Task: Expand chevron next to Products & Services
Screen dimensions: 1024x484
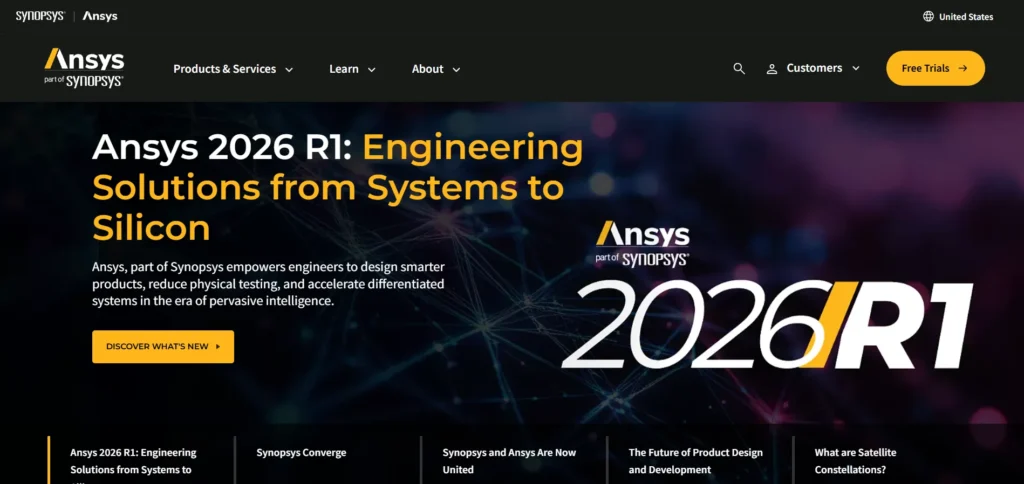Action: coord(289,70)
